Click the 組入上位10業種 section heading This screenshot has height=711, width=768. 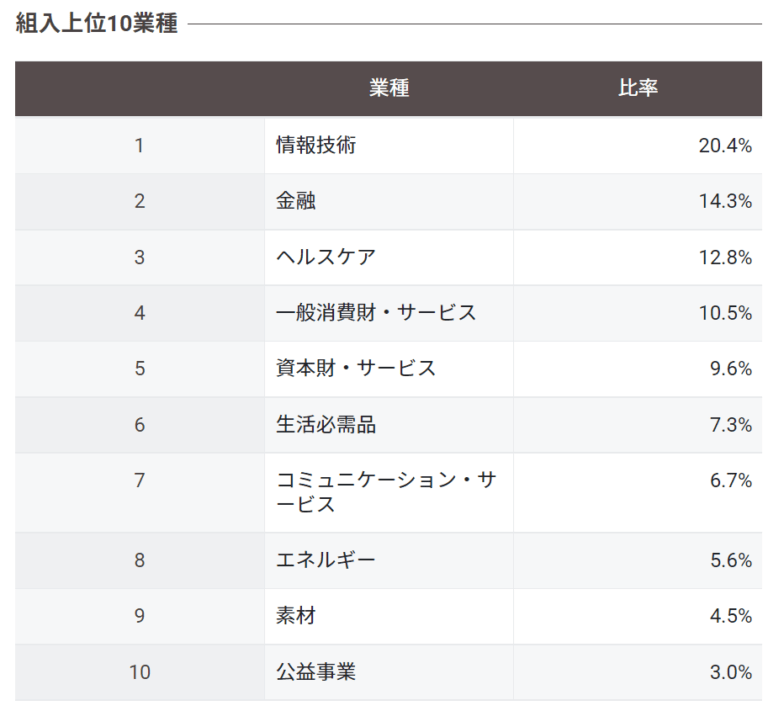97,24
